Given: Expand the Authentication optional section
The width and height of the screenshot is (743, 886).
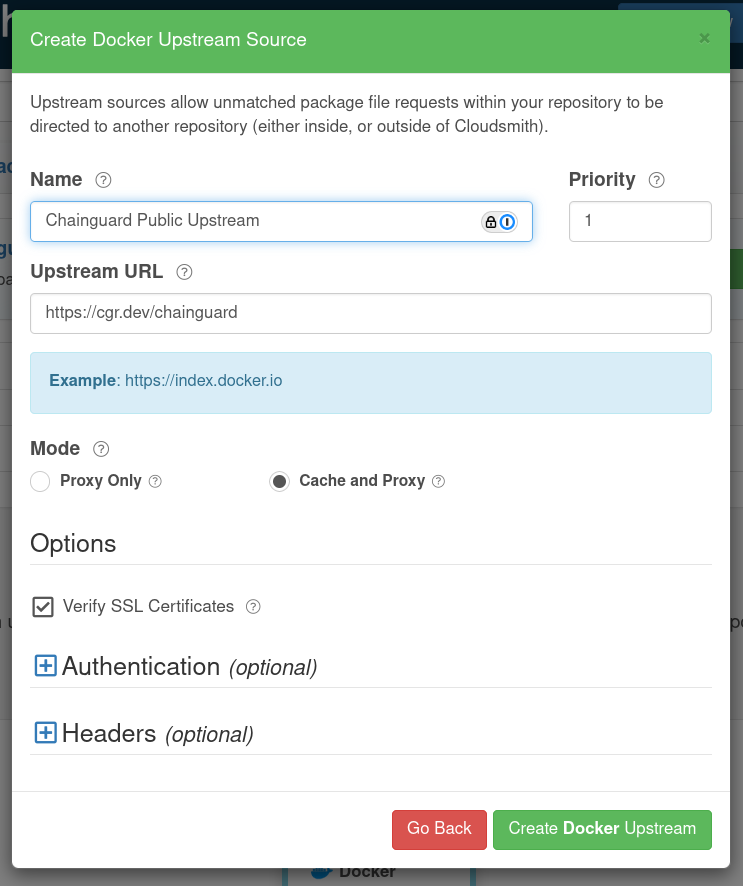Looking at the screenshot, I should [45, 664].
